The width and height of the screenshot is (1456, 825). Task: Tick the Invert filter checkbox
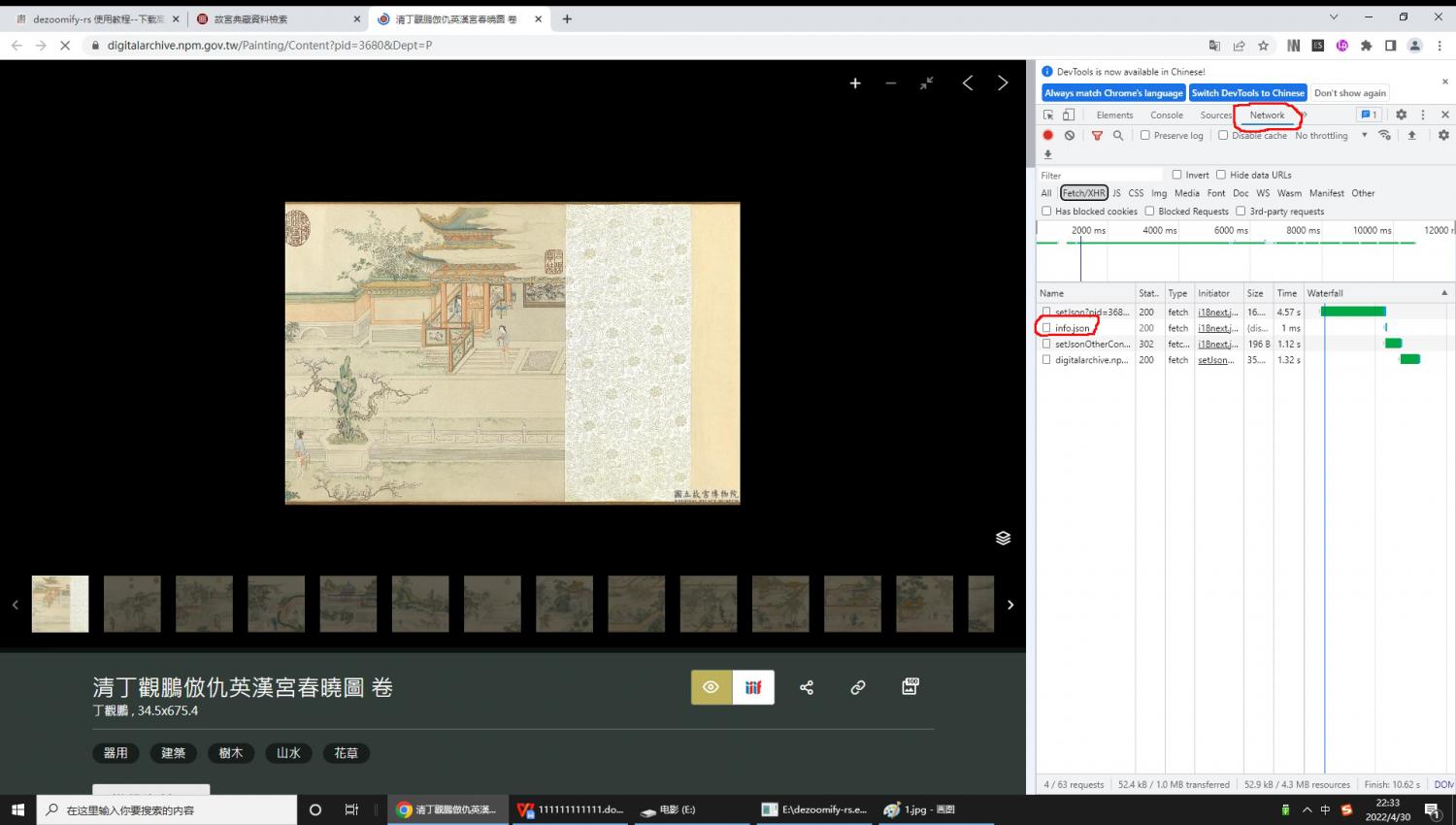coord(1176,175)
